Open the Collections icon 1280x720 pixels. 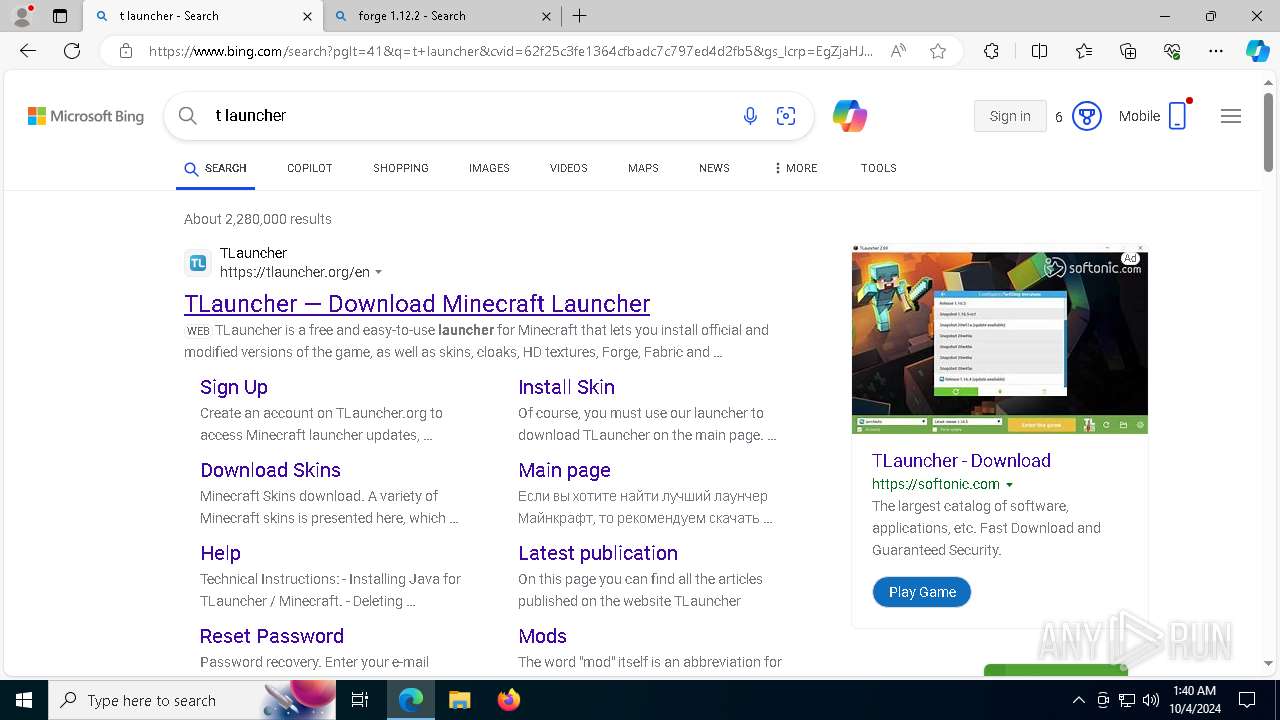[1128, 51]
